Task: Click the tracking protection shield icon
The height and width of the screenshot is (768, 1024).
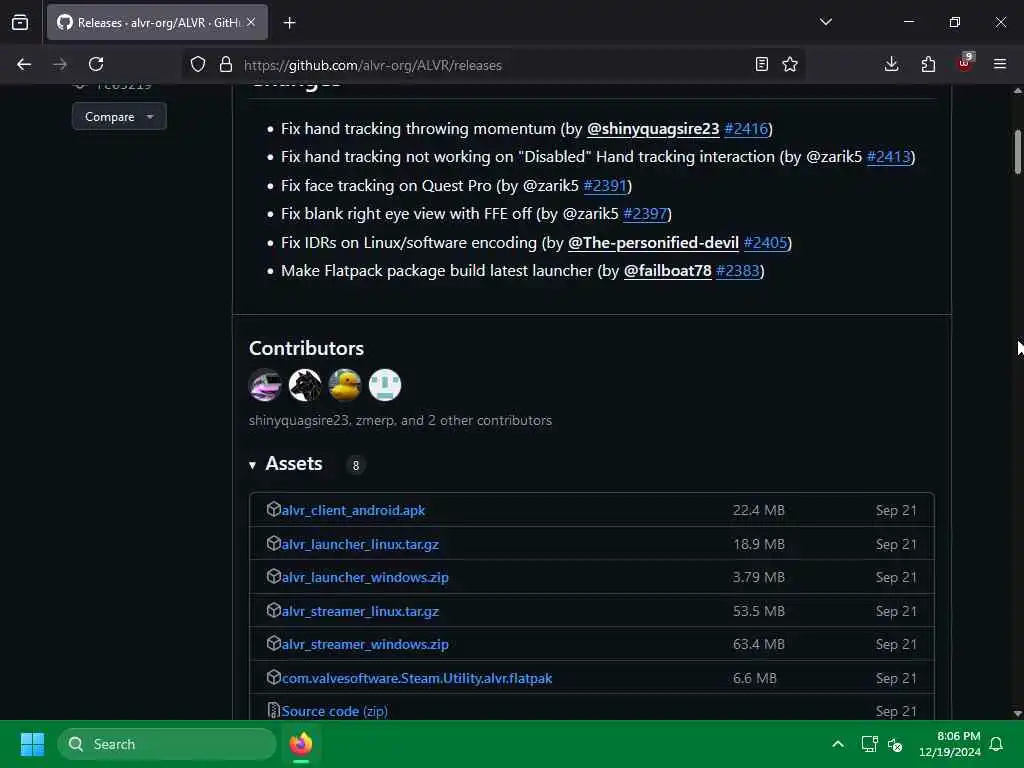Action: (x=198, y=64)
